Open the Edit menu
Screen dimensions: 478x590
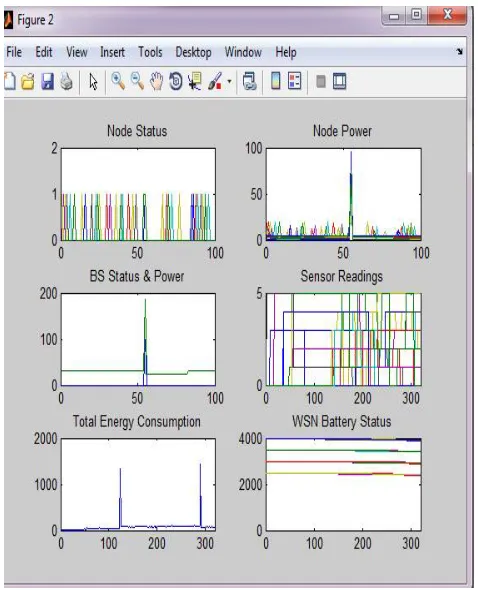click(x=44, y=52)
